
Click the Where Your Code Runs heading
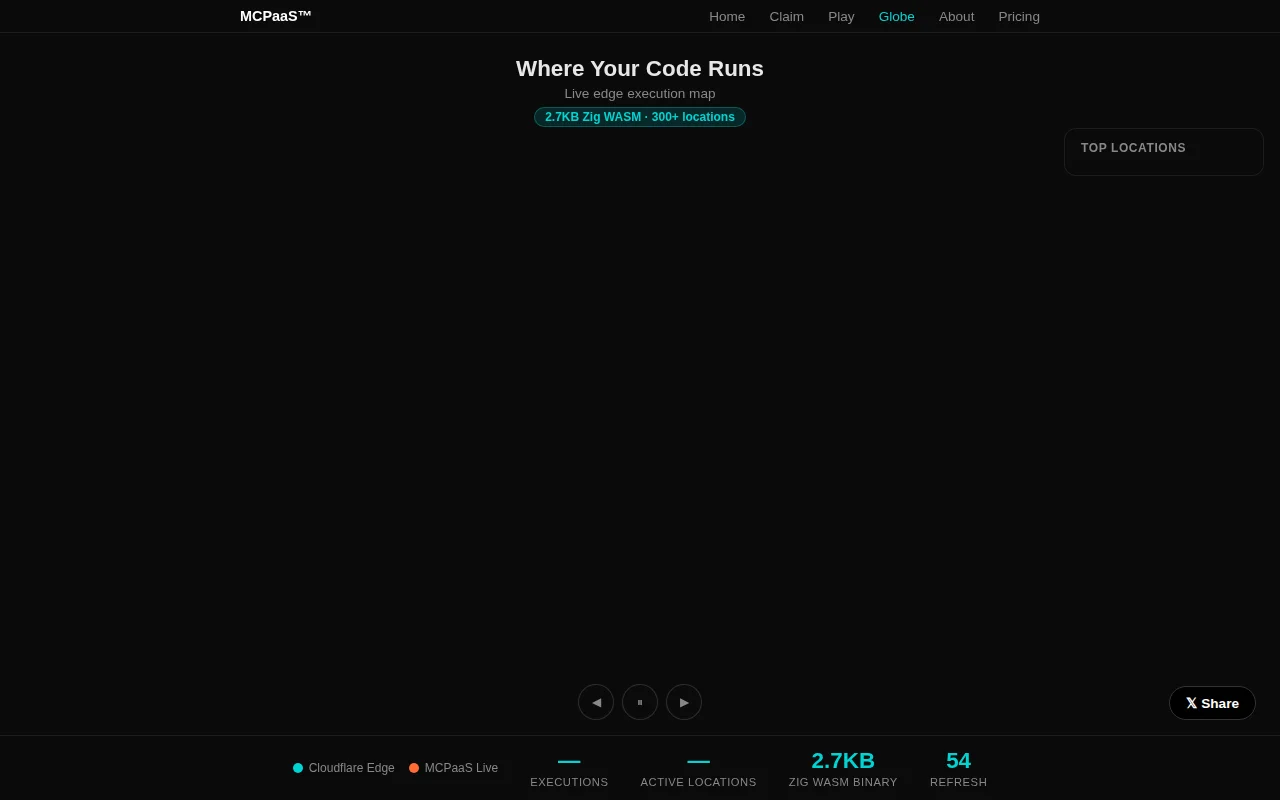640,69
